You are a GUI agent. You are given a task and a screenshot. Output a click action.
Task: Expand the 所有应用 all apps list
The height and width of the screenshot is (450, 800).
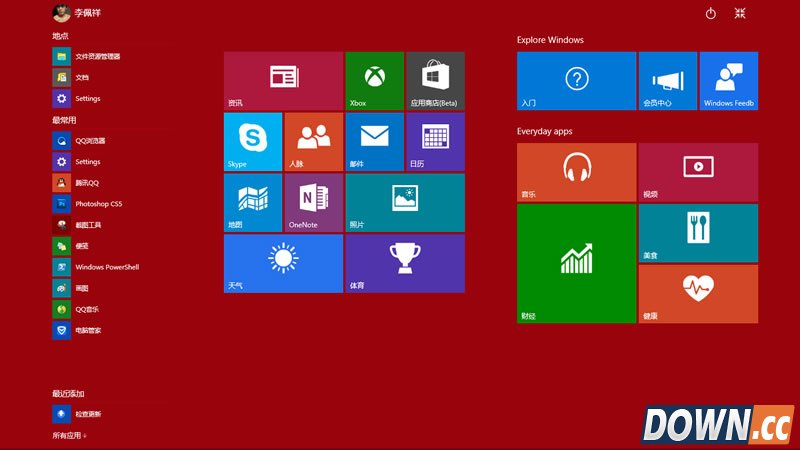70,435
